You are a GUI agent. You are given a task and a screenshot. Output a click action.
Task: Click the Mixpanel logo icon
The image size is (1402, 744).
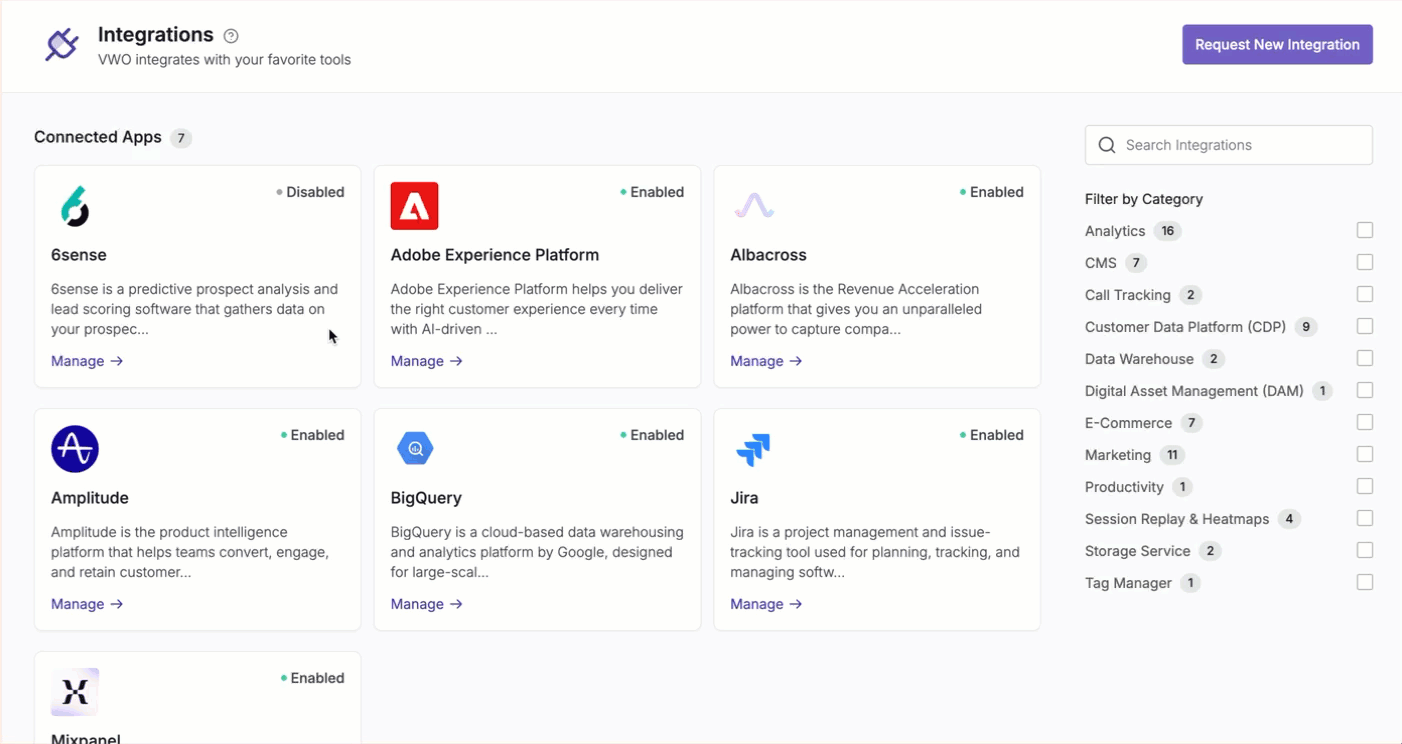point(75,692)
